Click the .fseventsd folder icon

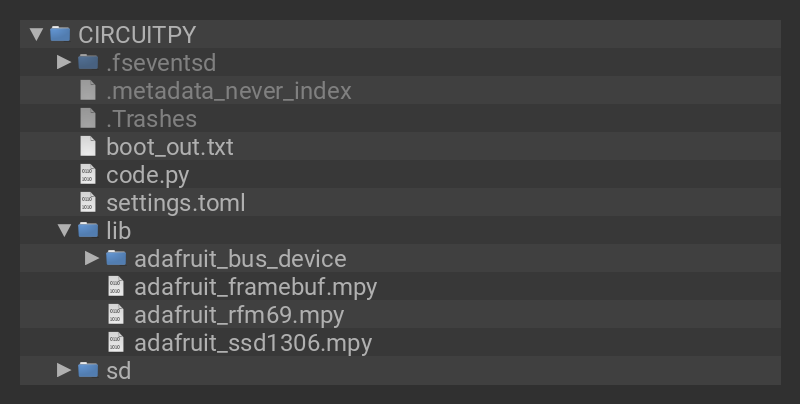[x=88, y=62]
